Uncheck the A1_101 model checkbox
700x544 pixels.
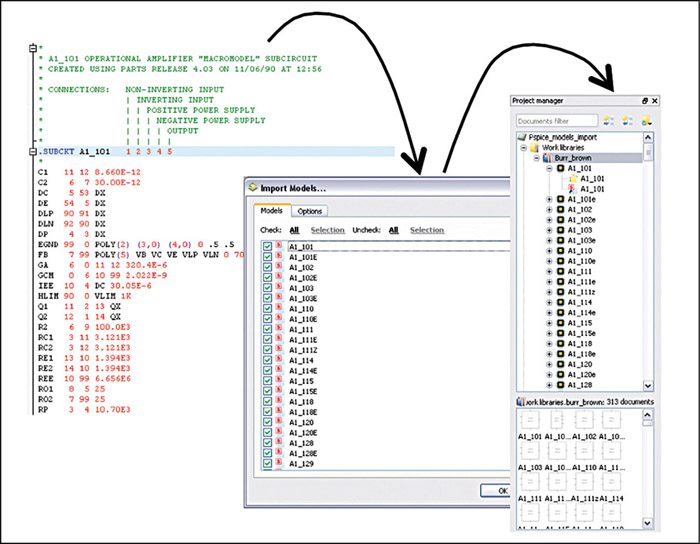pyautogui.click(x=266, y=246)
